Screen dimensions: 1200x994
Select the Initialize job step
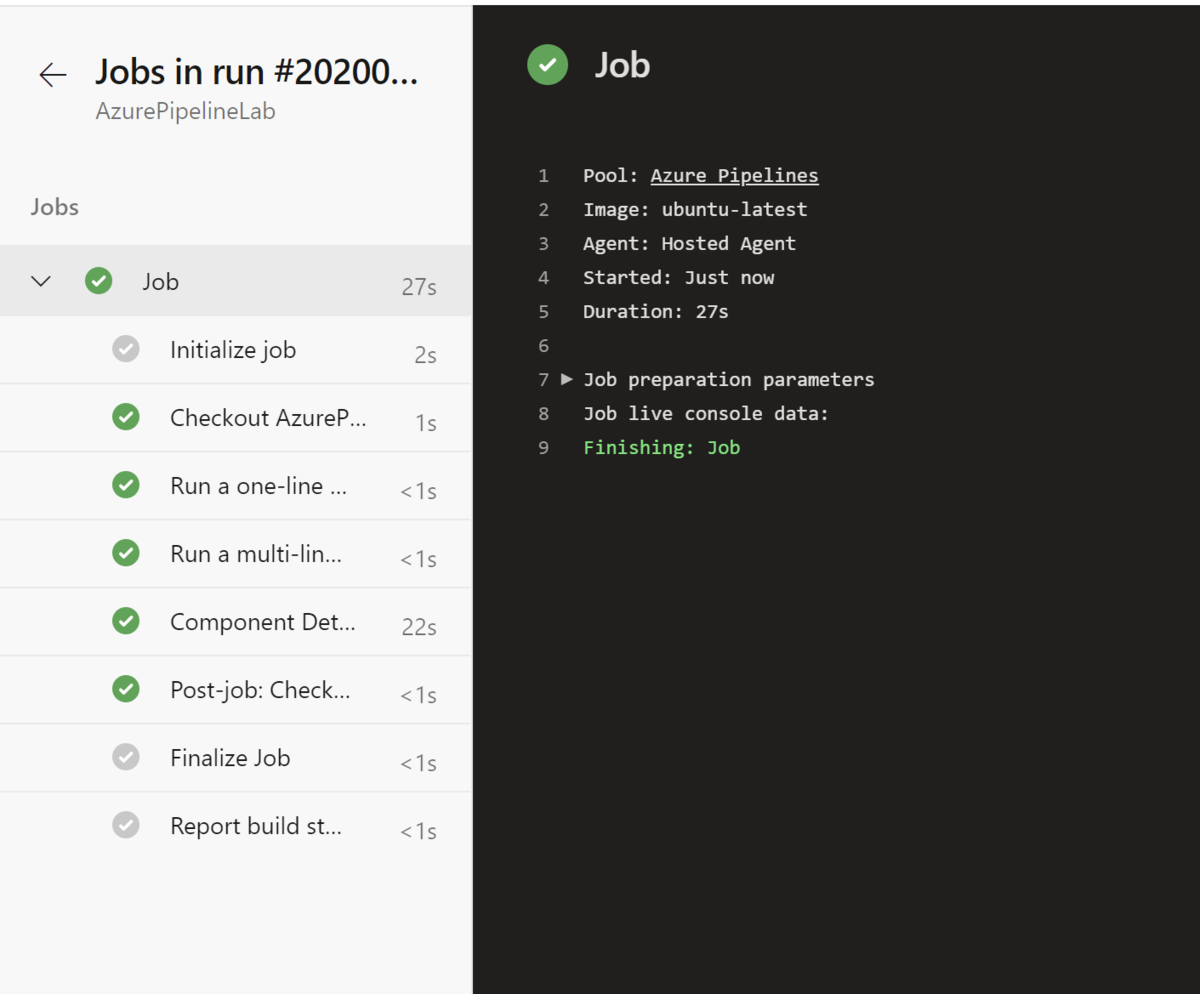233,350
